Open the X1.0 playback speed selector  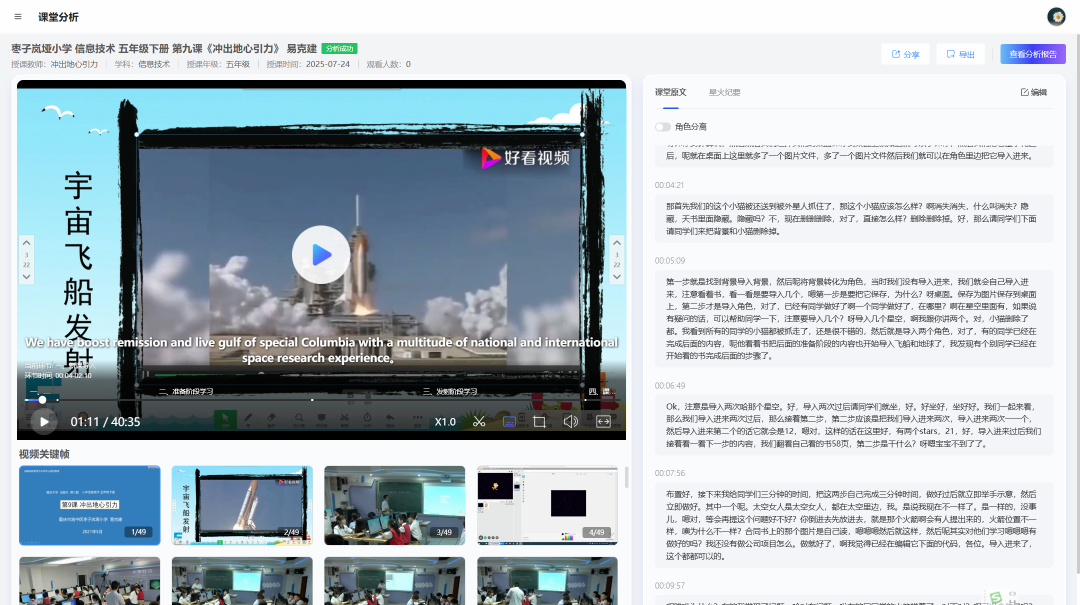[445, 422]
